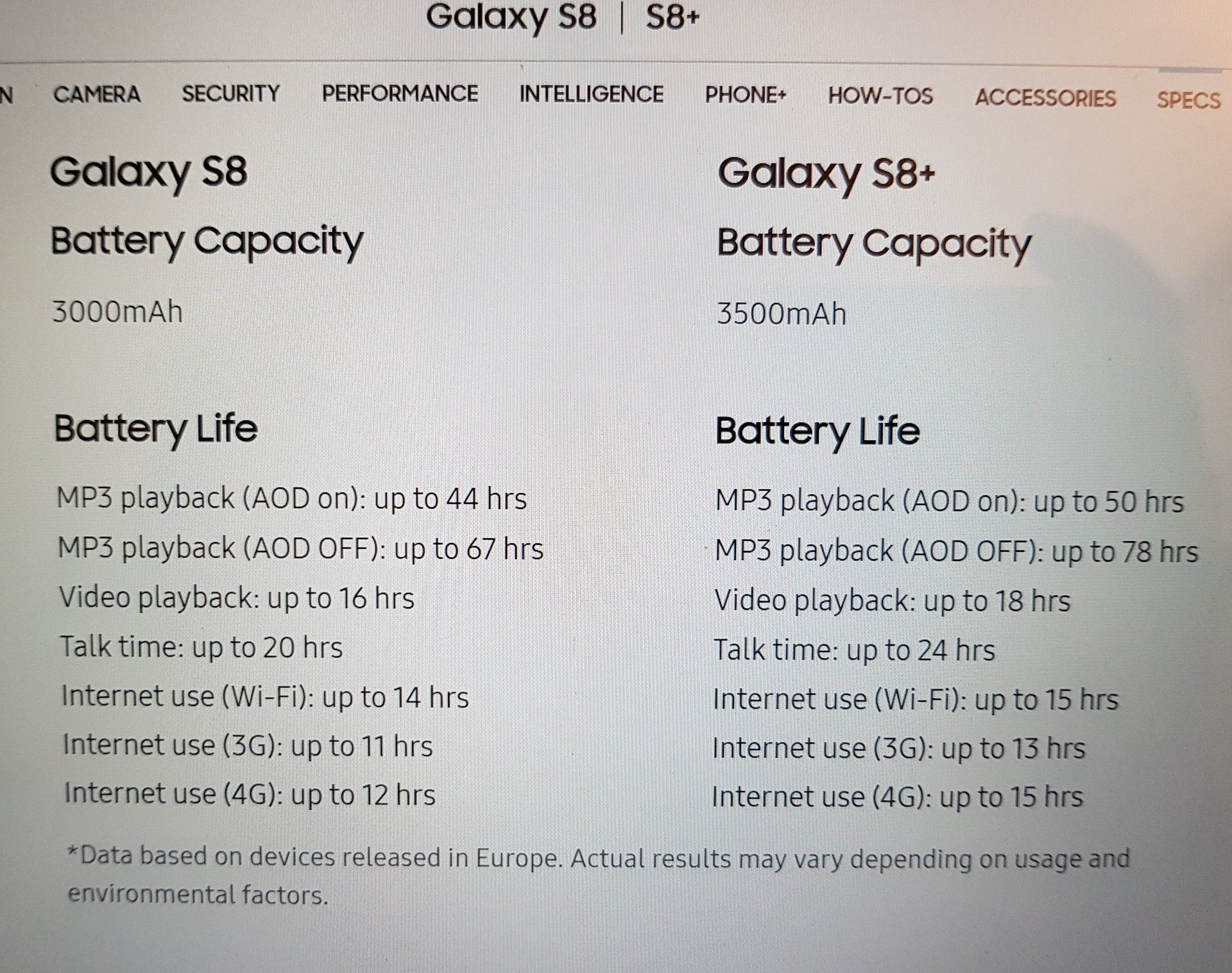Open the HOW-TOS section
This screenshot has width=1232, height=973.
pos(880,96)
